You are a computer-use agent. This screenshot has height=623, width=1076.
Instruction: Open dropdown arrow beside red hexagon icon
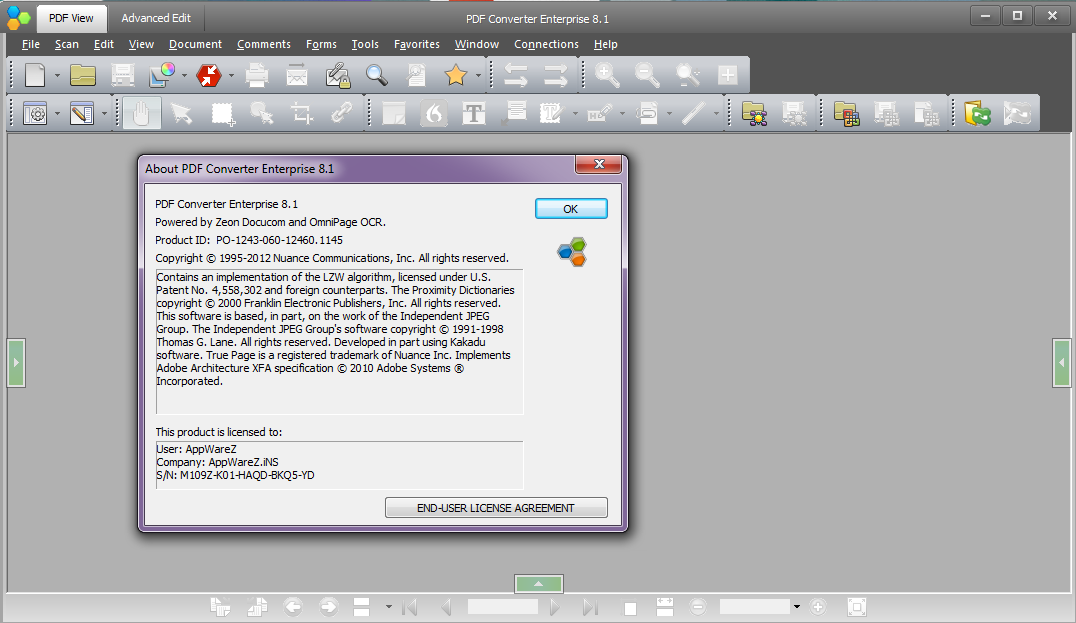tap(231, 75)
